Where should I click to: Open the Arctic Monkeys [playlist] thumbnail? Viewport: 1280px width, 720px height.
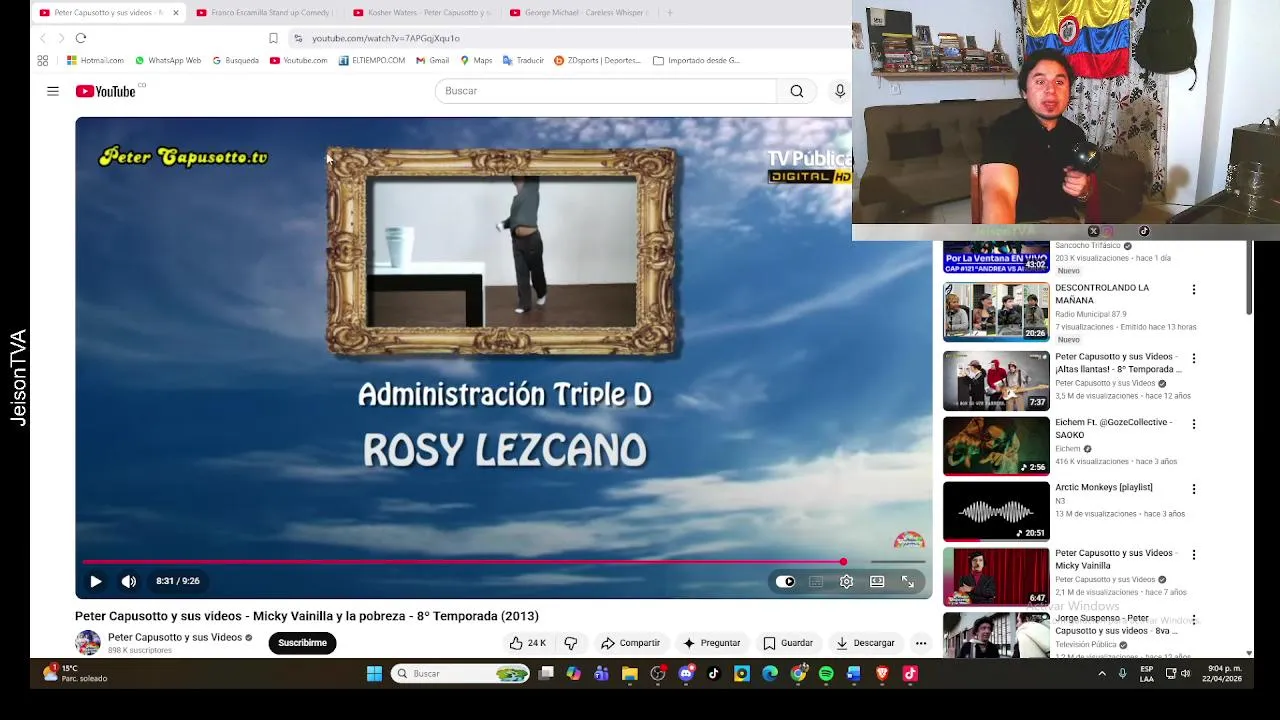pyautogui.click(x=996, y=511)
